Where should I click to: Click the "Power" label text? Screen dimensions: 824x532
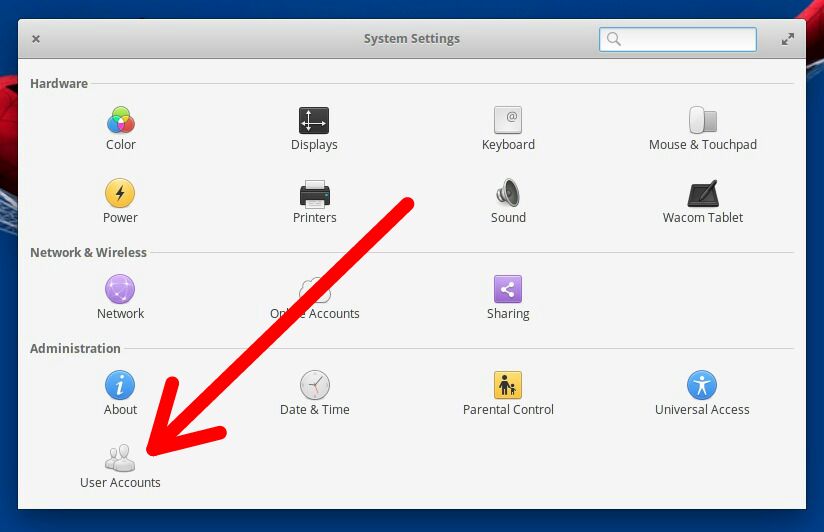point(120,218)
